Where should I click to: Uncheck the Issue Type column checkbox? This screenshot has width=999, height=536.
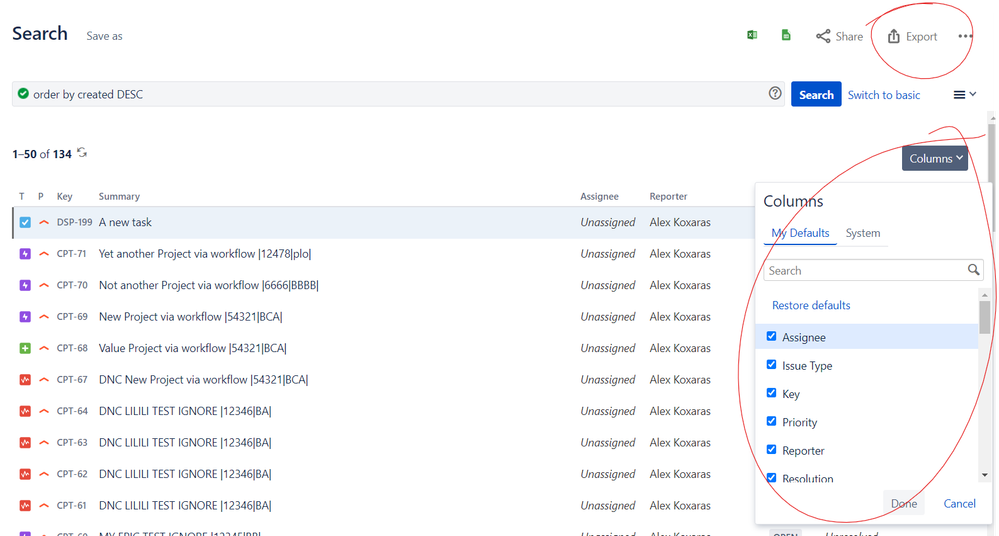(x=772, y=365)
